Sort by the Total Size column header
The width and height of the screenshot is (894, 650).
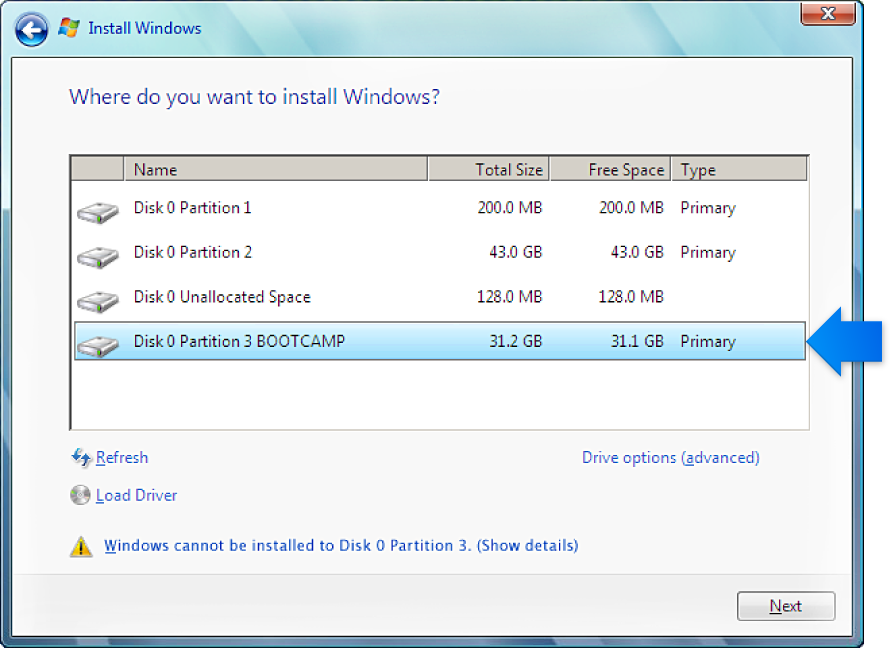[x=489, y=170]
